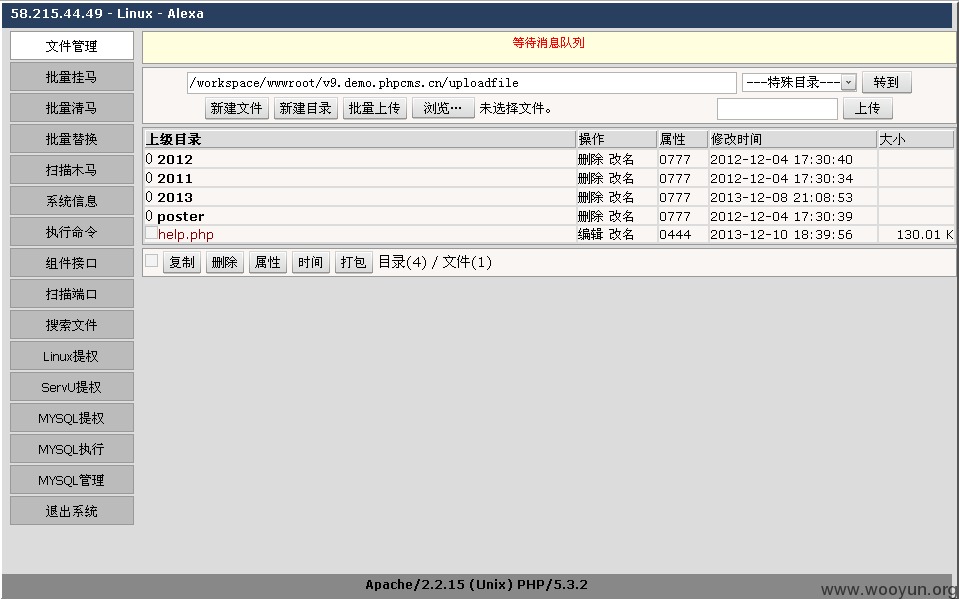Click the 属性 button
The image size is (959, 599).
tap(267, 262)
